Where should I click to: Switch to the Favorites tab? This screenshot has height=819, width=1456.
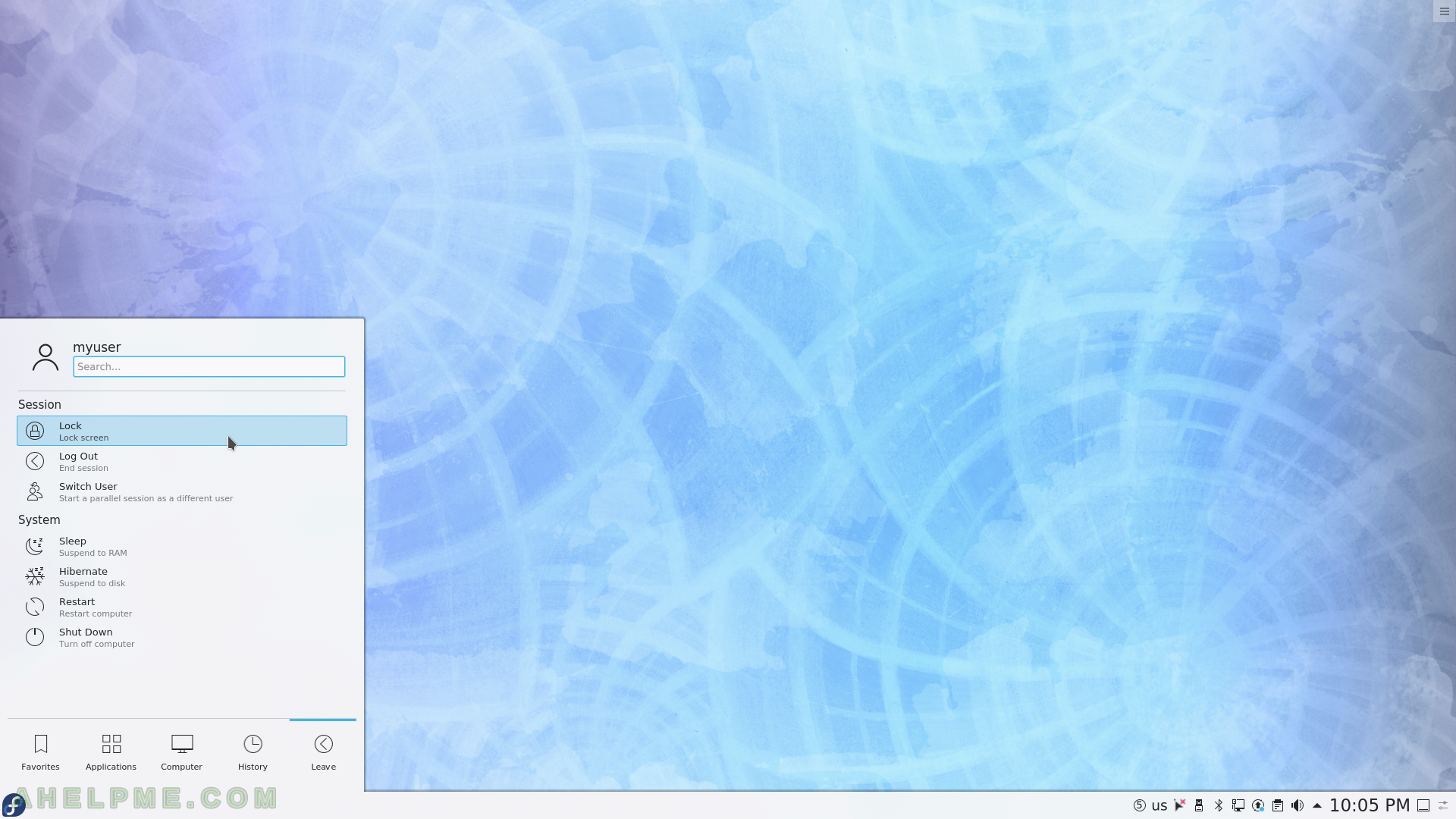pyautogui.click(x=41, y=752)
